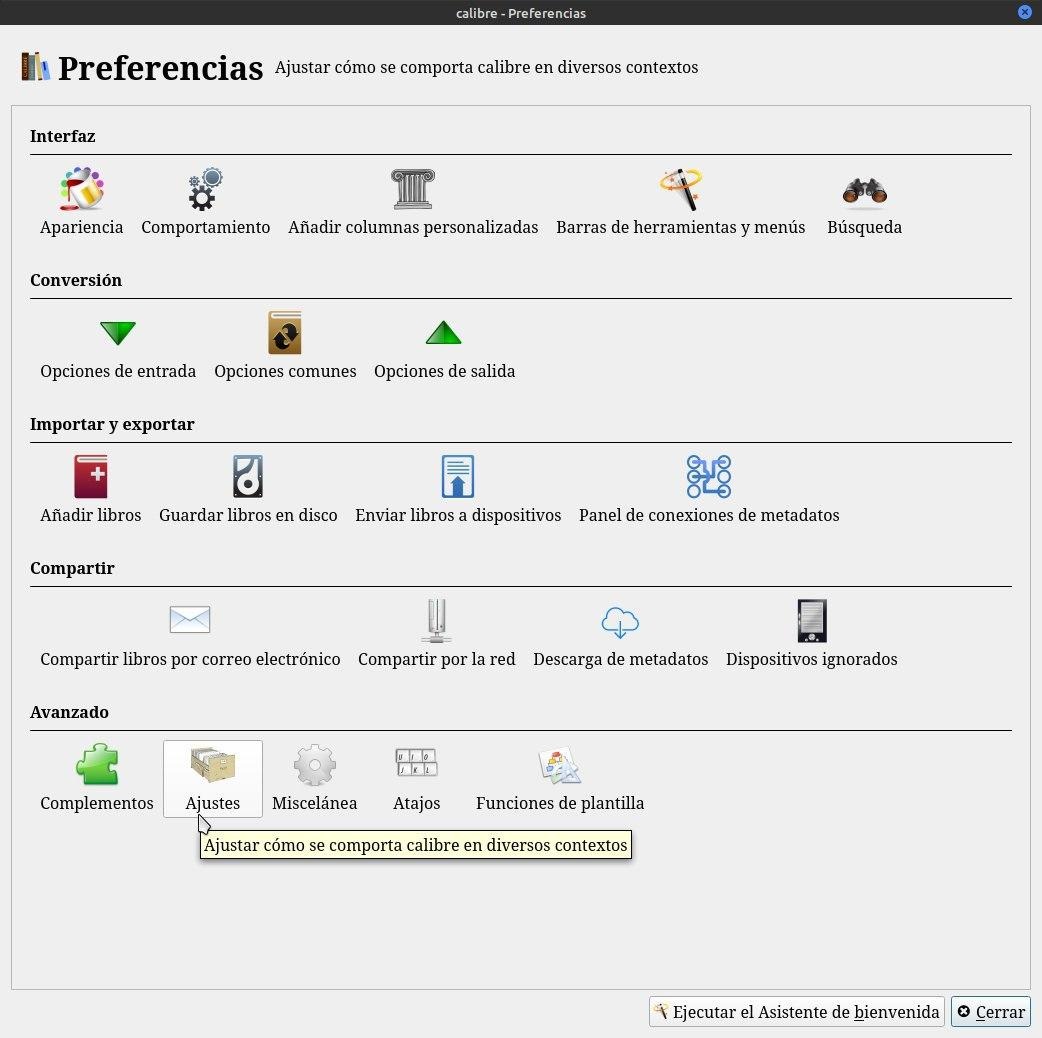Click 'Añadir libros' label text
This screenshot has width=1042, height=1038.
click(90, 515)
